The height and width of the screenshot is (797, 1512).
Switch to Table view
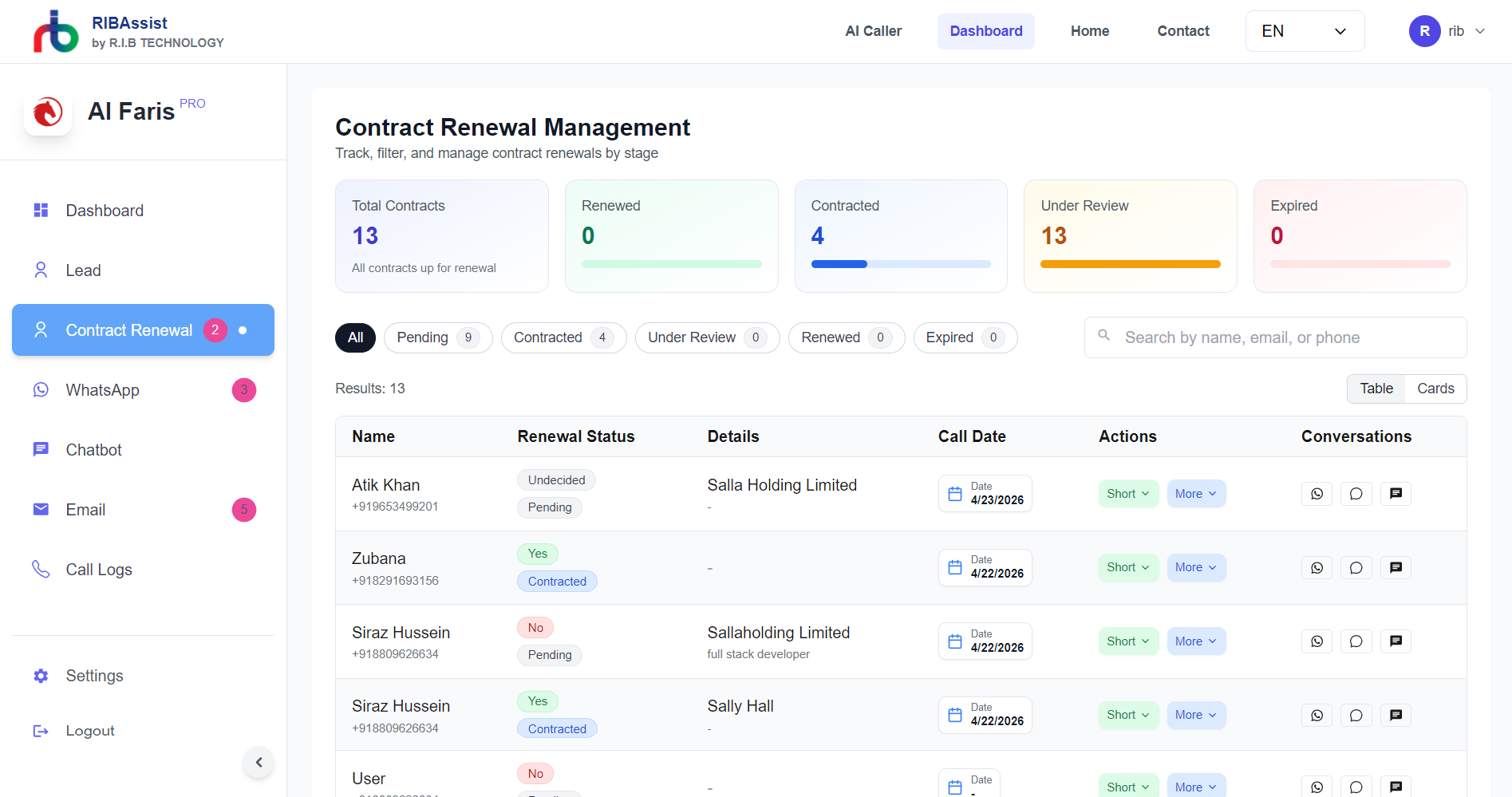click(x=1376, y=389)
